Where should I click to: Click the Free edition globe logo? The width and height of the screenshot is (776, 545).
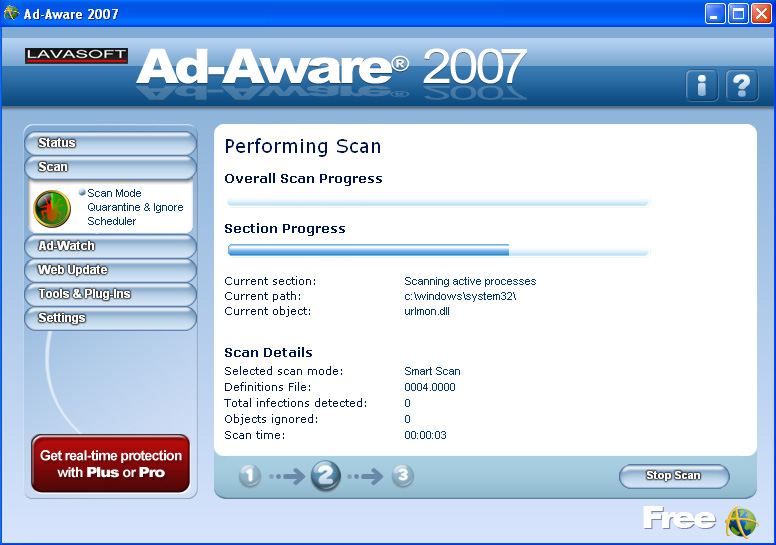point(741,522)
